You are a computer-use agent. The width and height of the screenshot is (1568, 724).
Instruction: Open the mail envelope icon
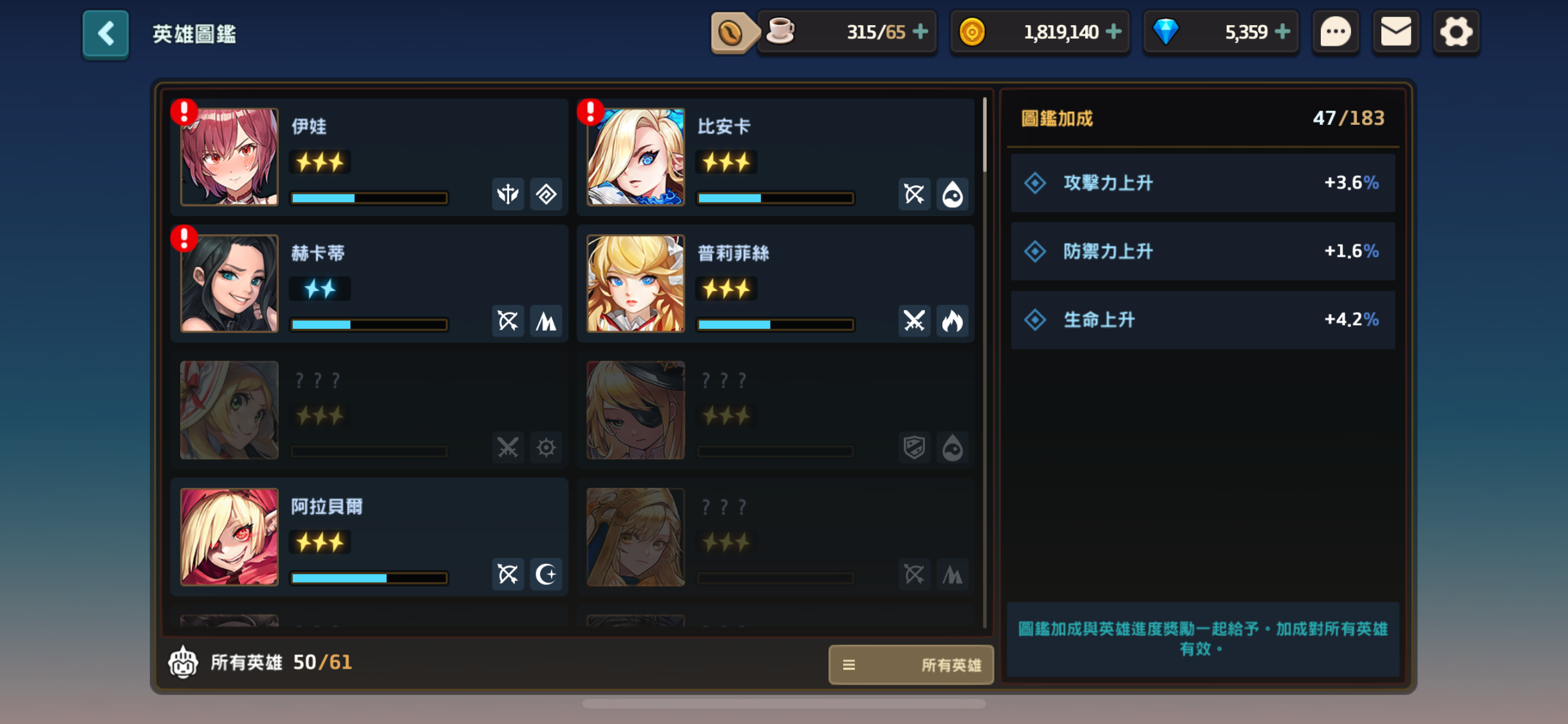[1395, 32]
